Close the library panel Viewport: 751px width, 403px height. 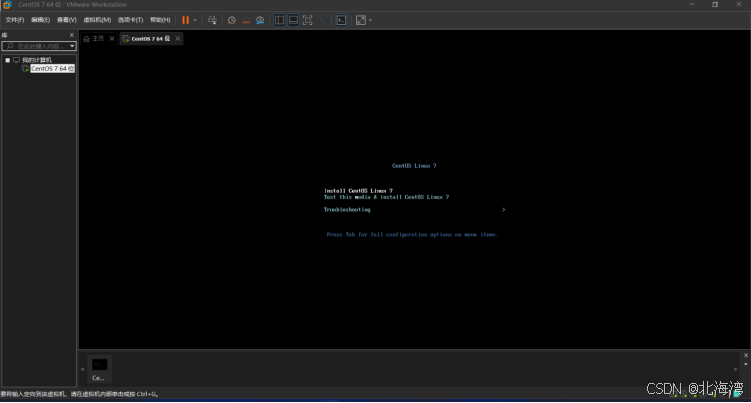(x=72, y=35)
